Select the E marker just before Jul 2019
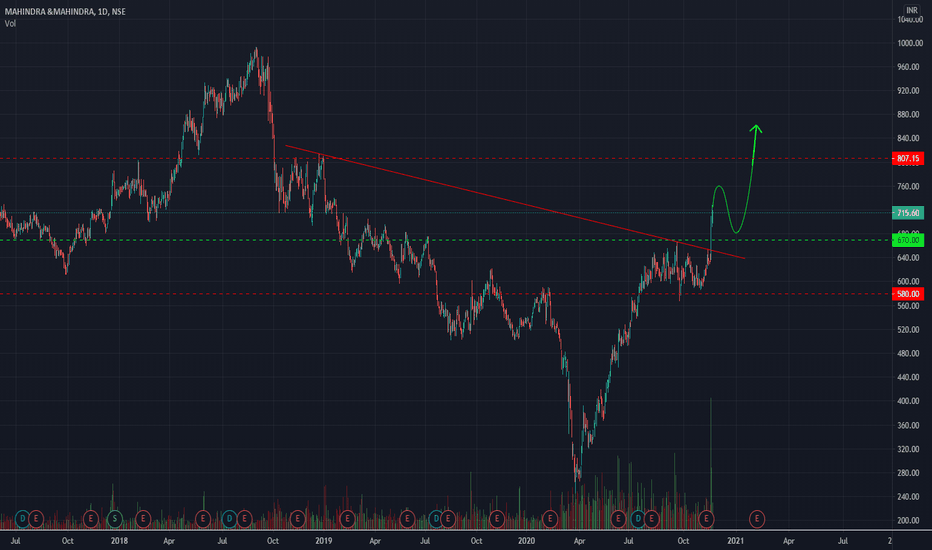 click(x=407, y=519)
